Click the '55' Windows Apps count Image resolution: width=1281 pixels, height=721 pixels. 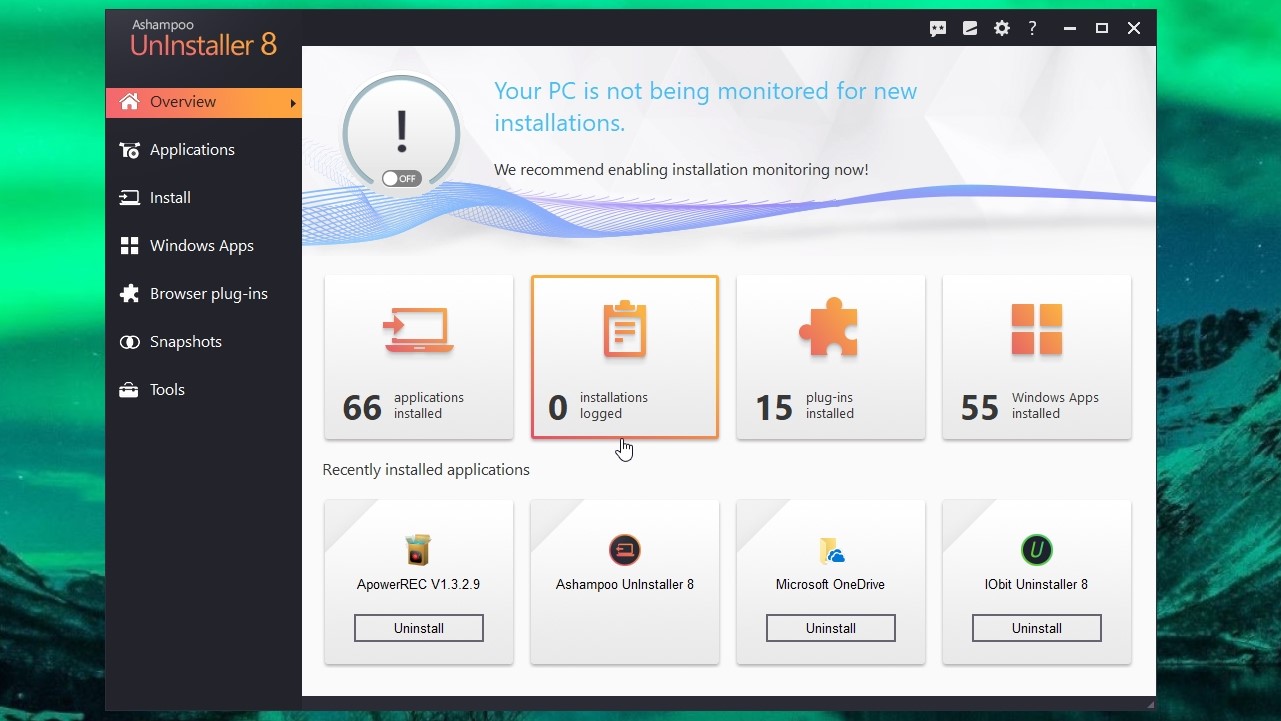(x=980, y=407)
